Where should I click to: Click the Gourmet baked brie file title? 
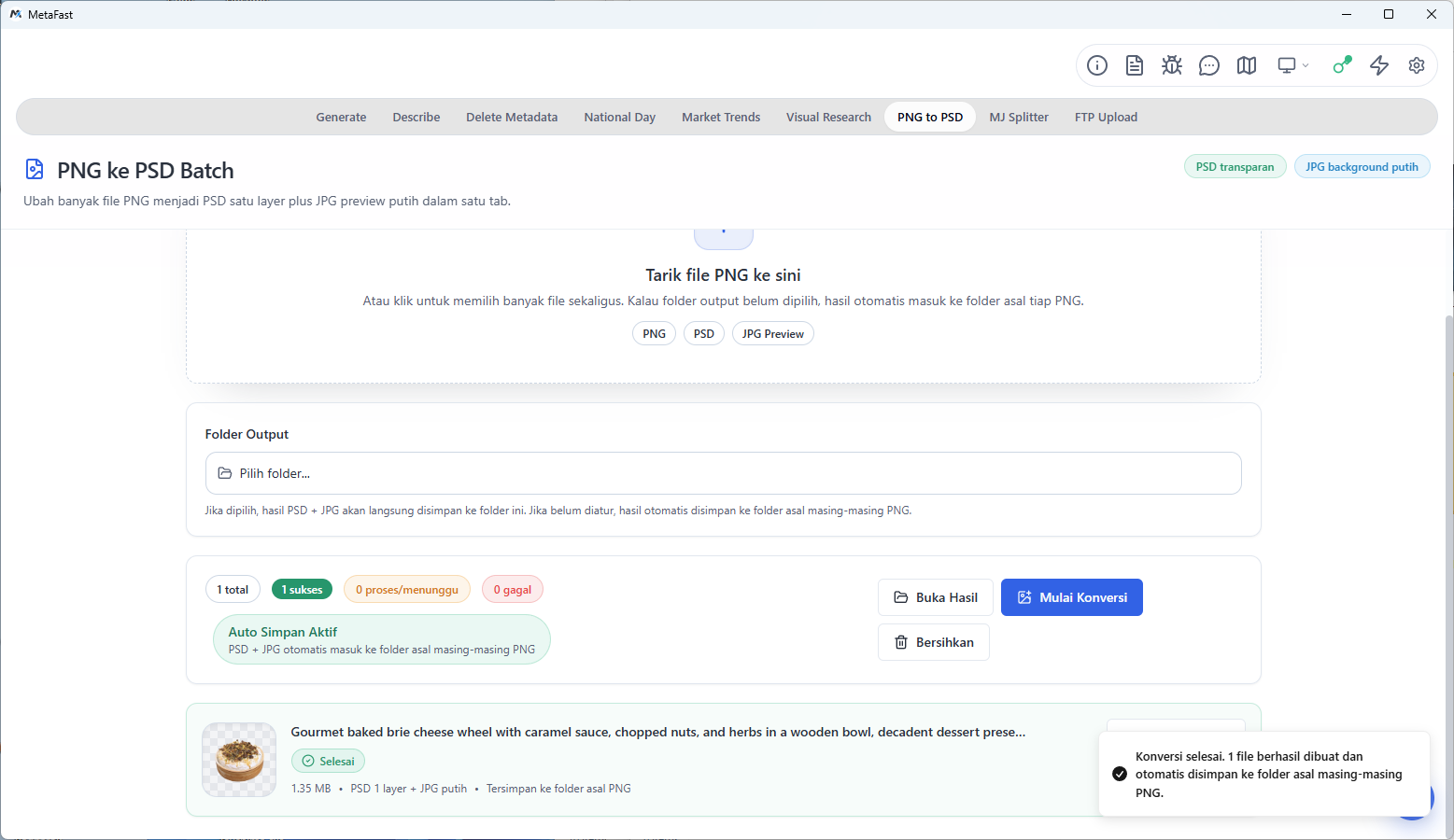[x=658, y=732]
